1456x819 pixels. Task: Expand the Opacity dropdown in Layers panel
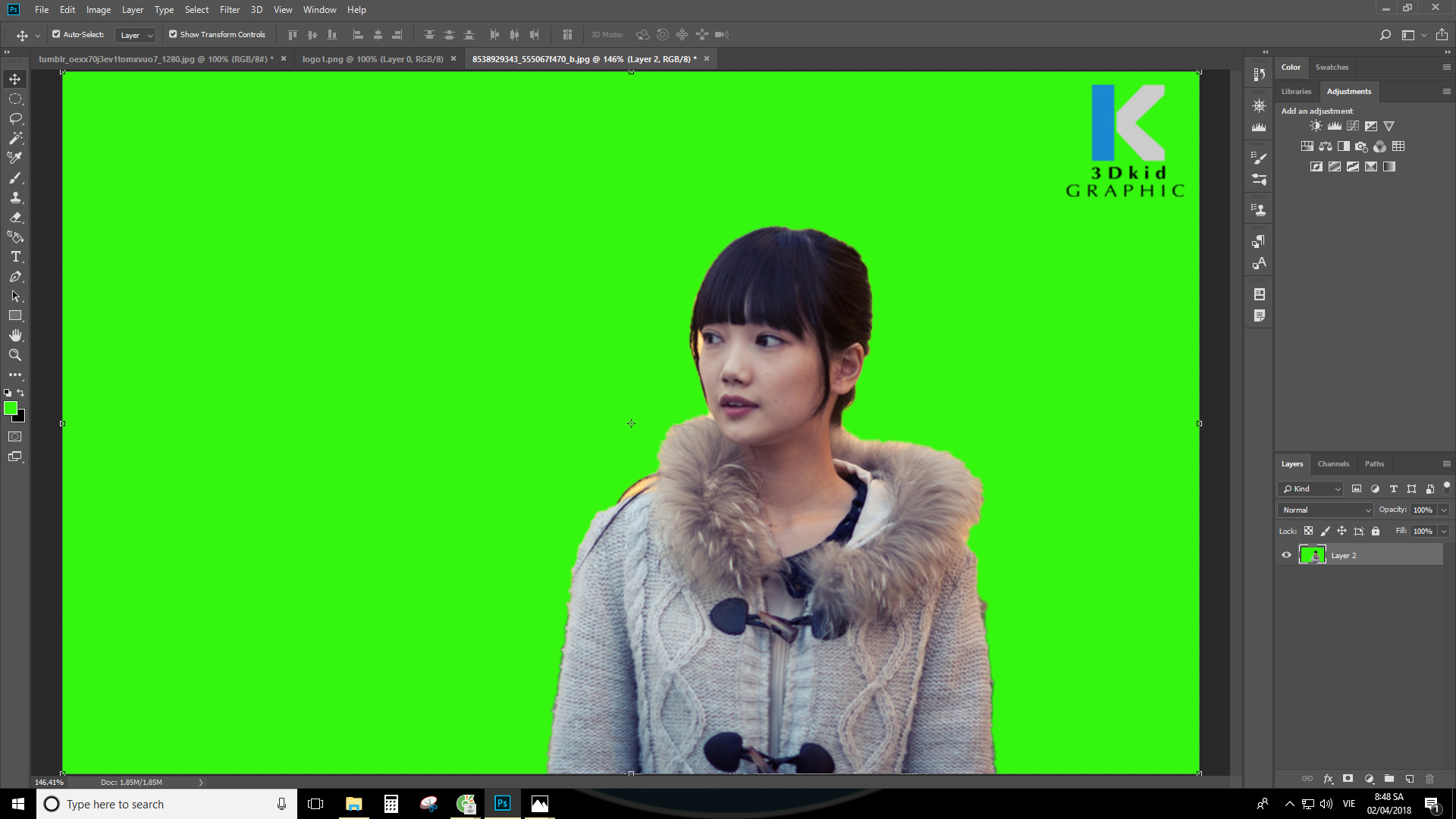[1444, 510]
